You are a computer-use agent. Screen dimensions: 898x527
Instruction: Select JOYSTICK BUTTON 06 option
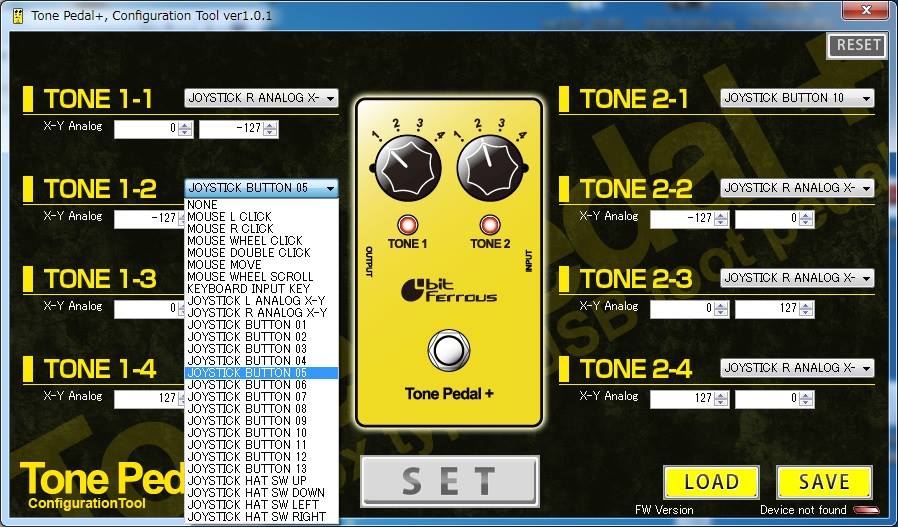click(x=261, y=385)
